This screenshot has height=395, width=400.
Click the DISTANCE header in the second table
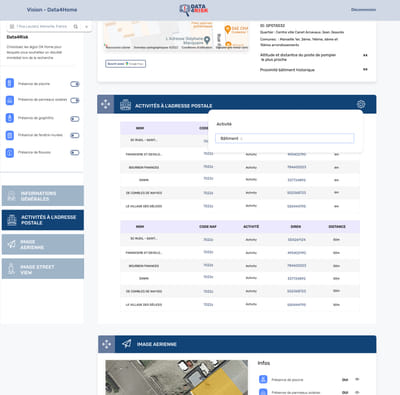tap(337, 227)
